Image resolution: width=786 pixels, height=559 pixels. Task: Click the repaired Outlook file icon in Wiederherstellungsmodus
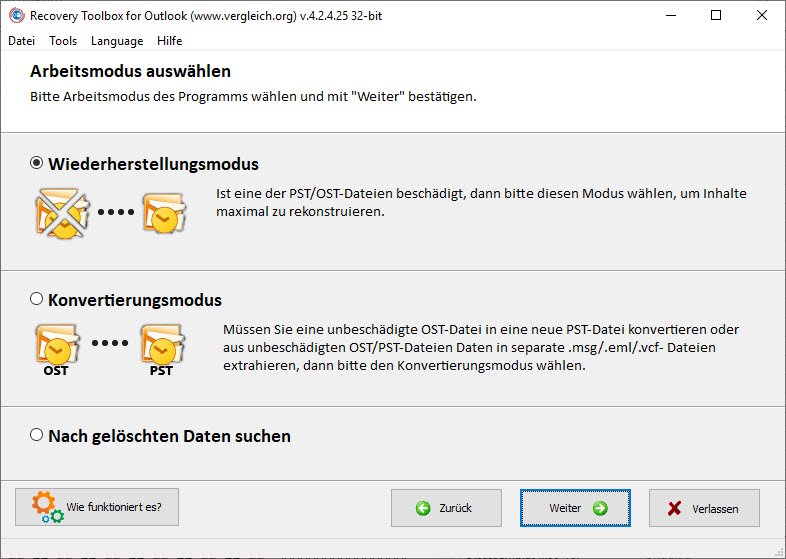coord(164,213)
